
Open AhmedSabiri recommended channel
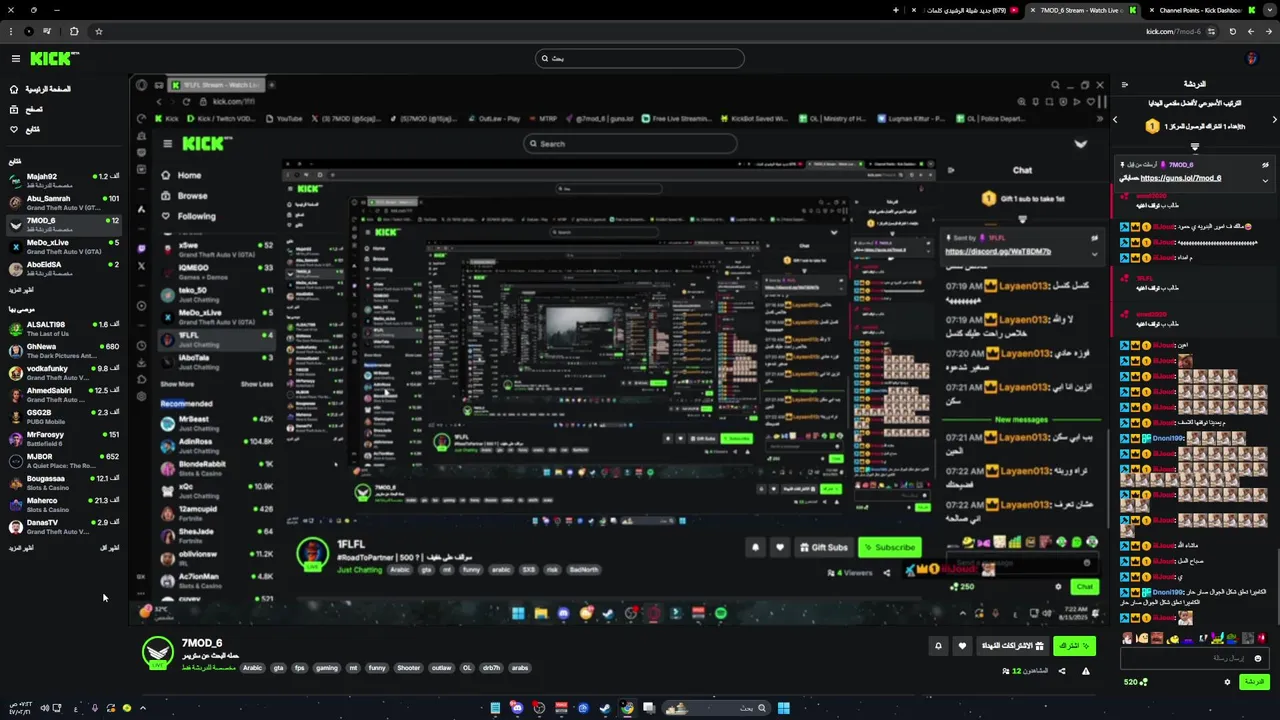[64, 394]
